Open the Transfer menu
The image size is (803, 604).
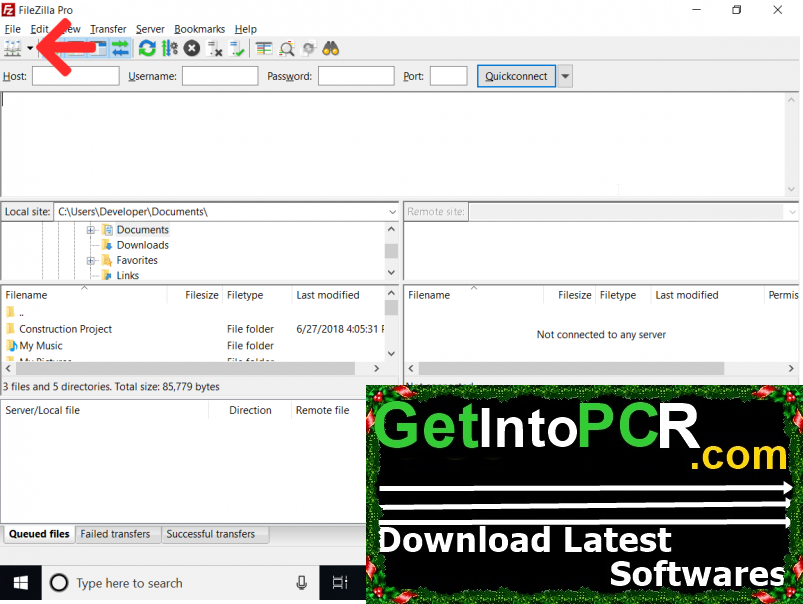[x=108, y=29]
